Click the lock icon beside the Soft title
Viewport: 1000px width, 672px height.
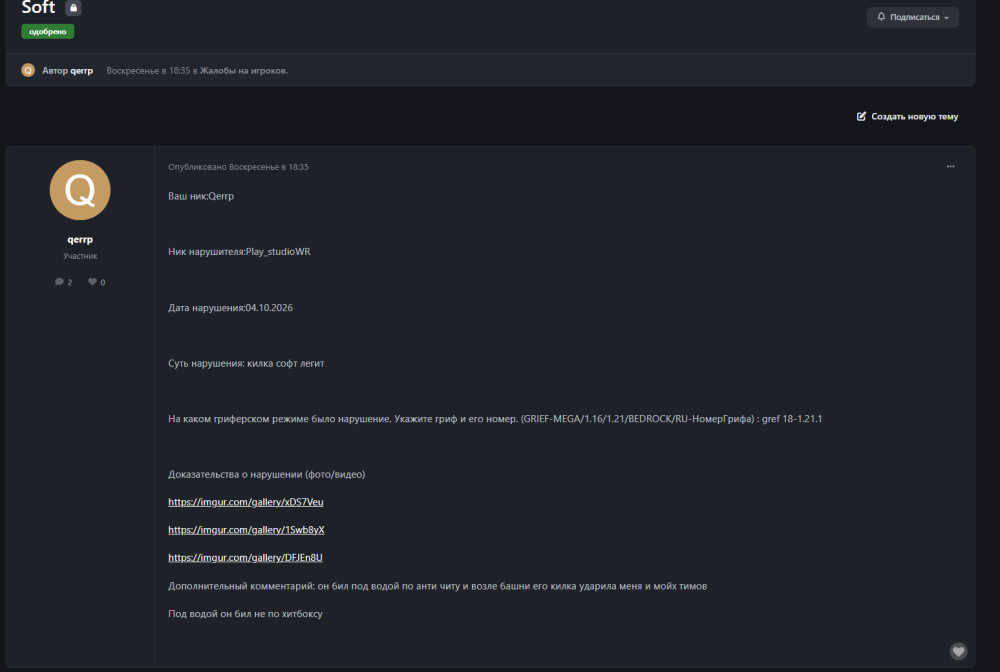73,8
